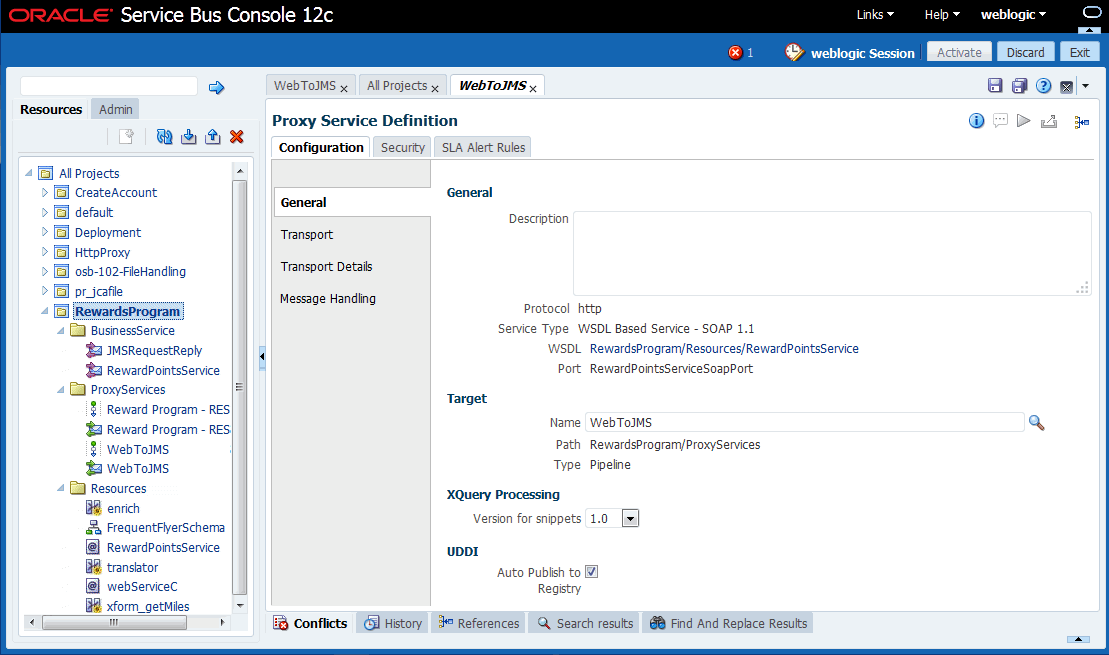Open Find And Replace Results tab
This screenshot has width=1109, height=655.
coord(728,623)
